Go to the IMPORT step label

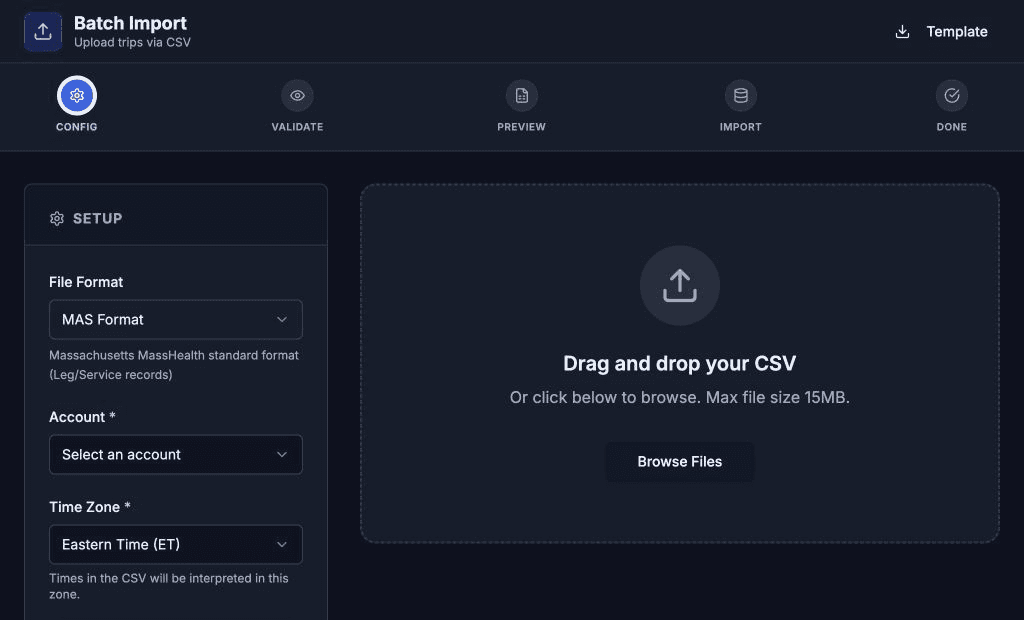click(x=741, y=127)
